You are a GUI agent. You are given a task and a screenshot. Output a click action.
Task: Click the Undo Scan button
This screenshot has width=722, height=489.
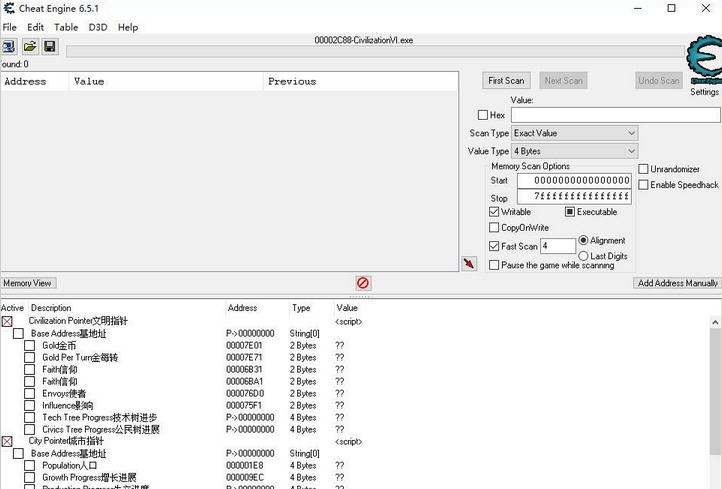tap(658, 81)
